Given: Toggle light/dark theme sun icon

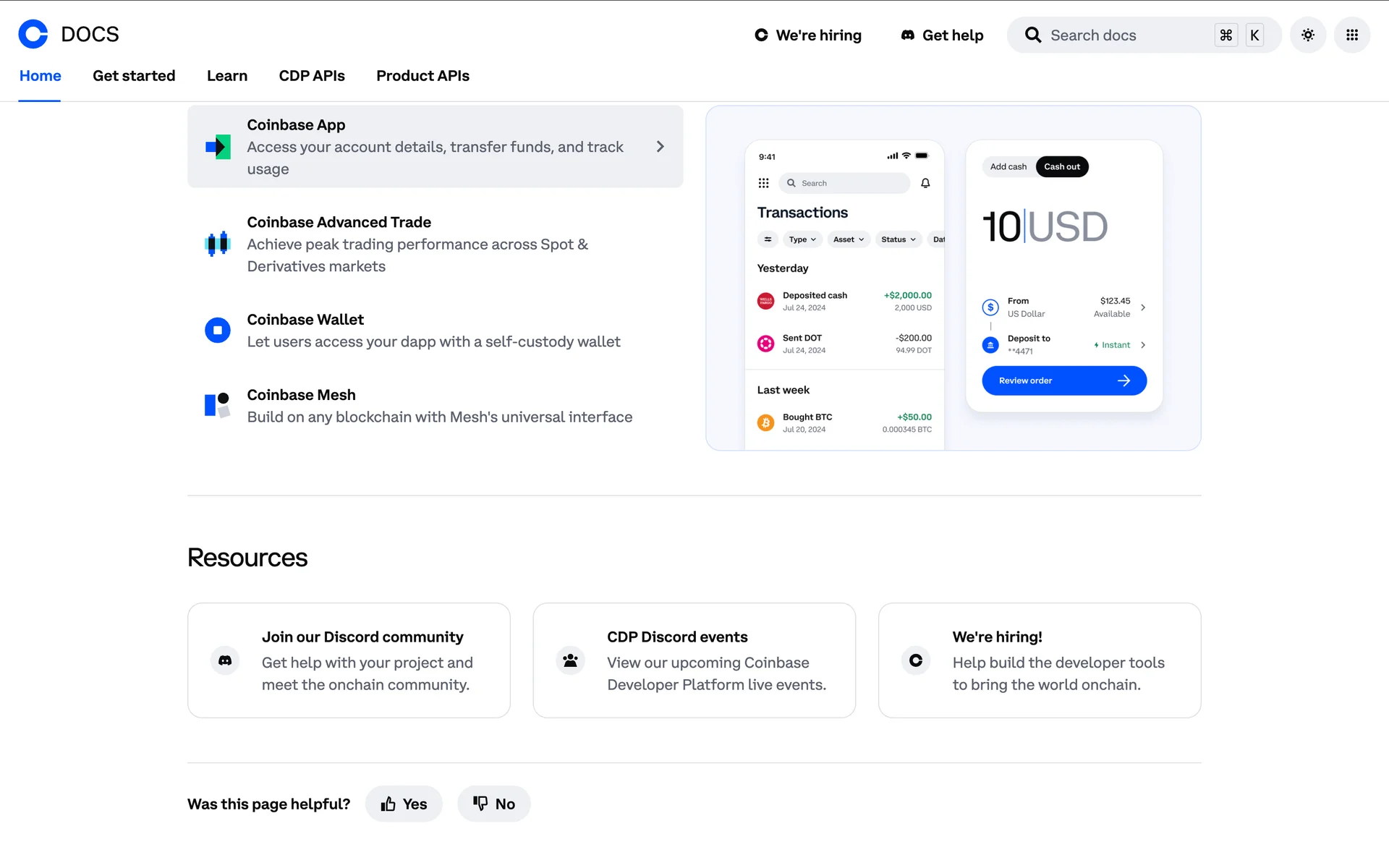Looking at the screenshot, I should click(x=1307, y=35).
